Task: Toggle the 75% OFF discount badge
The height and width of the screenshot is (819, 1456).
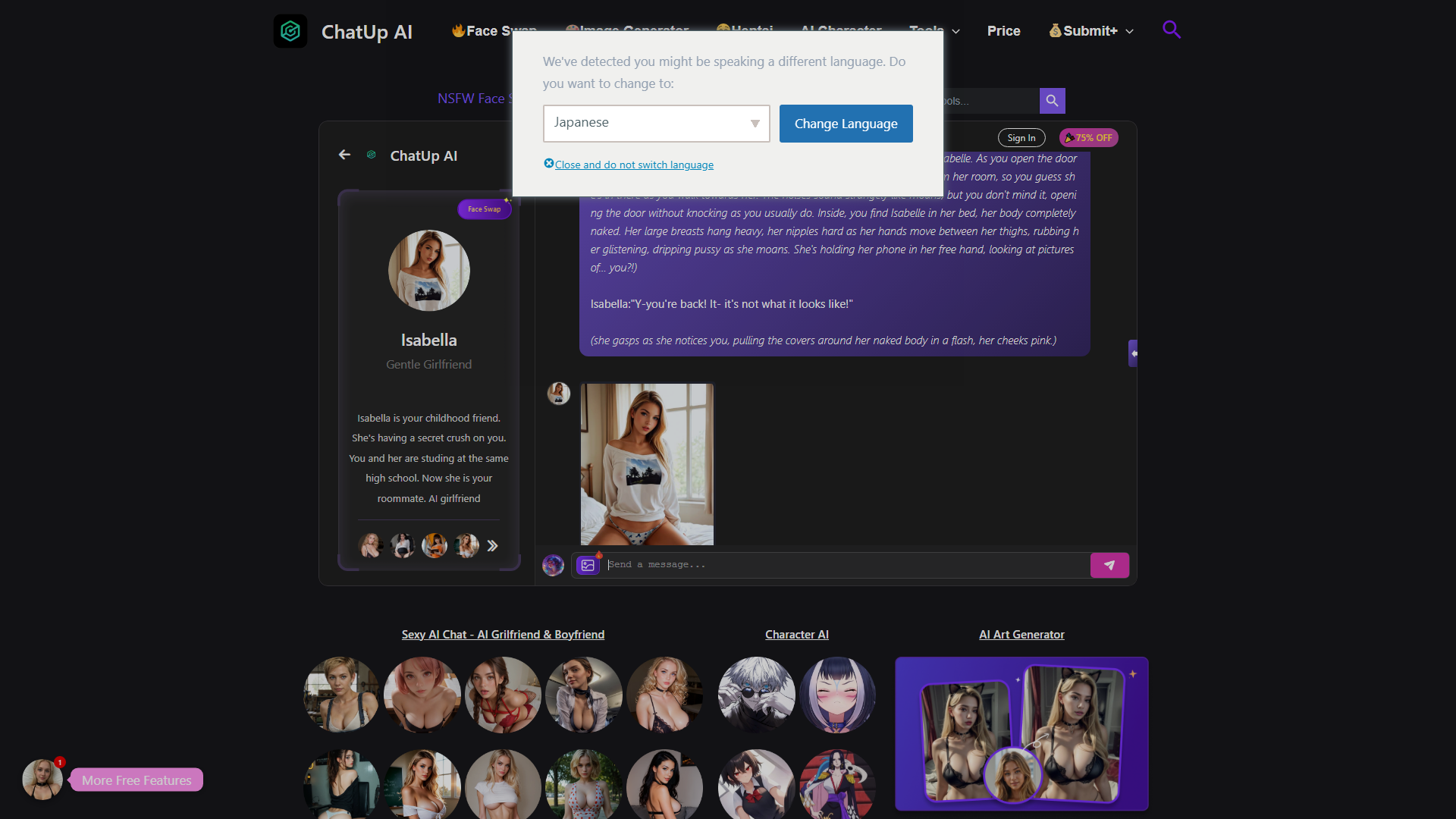Action: [x=1089, y=138]
